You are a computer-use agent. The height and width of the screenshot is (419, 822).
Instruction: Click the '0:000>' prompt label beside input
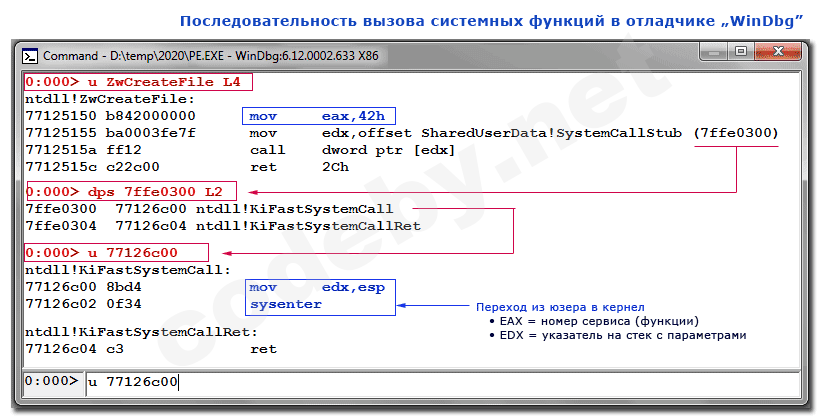(51, 381)
